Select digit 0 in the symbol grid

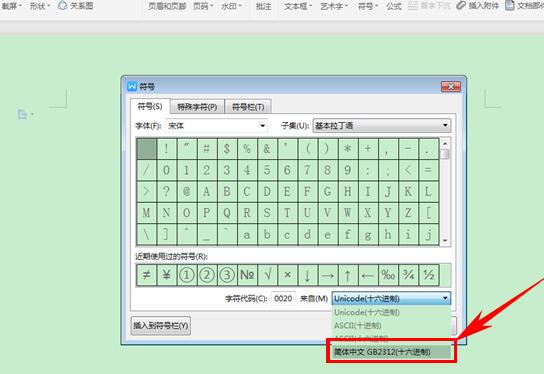167,170
